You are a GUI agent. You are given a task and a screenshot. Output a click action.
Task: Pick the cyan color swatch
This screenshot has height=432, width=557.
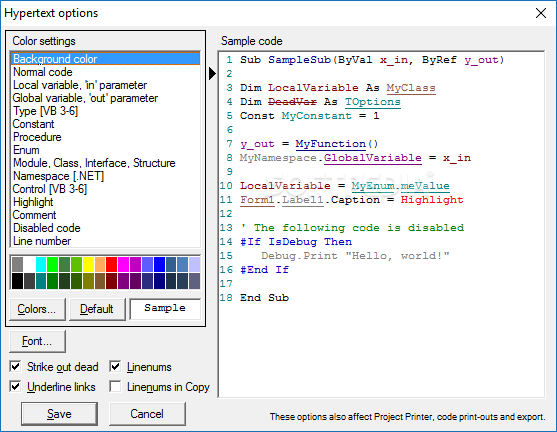[41, 264]
